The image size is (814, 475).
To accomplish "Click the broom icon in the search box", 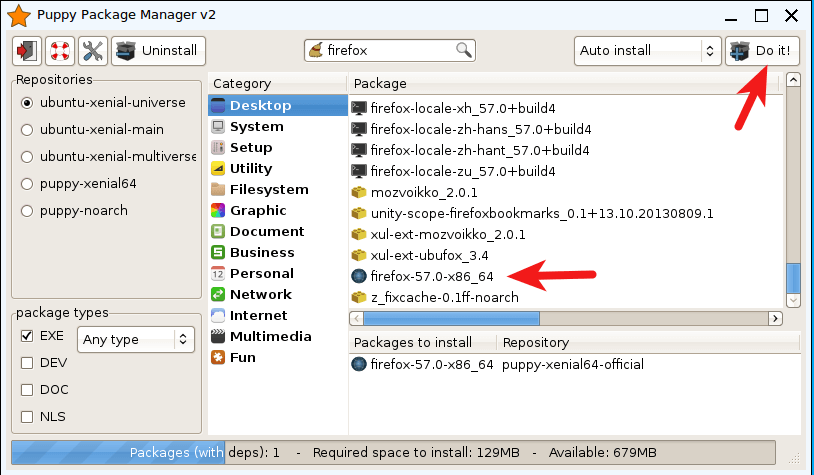I will click(317, 50).
